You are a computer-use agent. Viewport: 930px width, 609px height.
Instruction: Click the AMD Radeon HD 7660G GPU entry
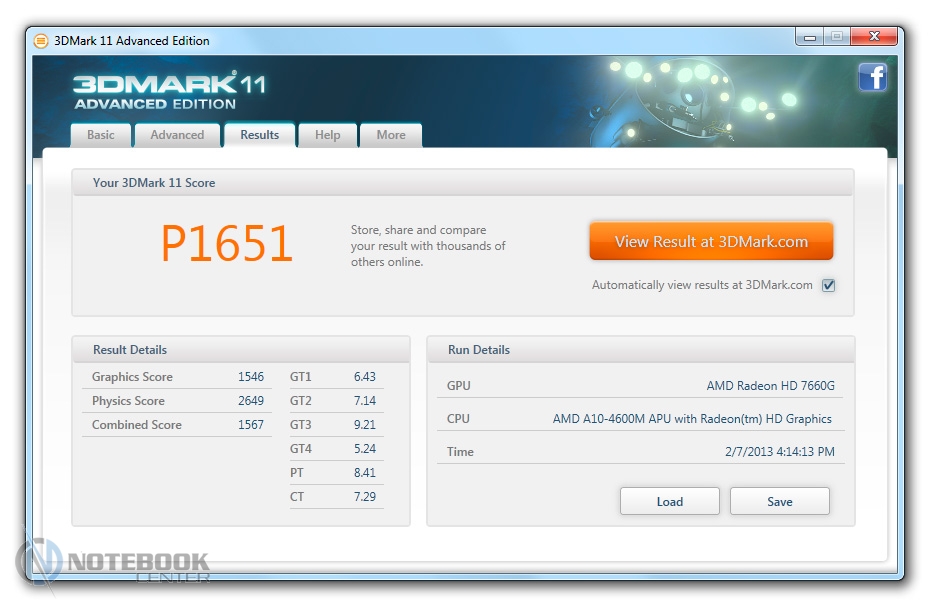(768, 386)
